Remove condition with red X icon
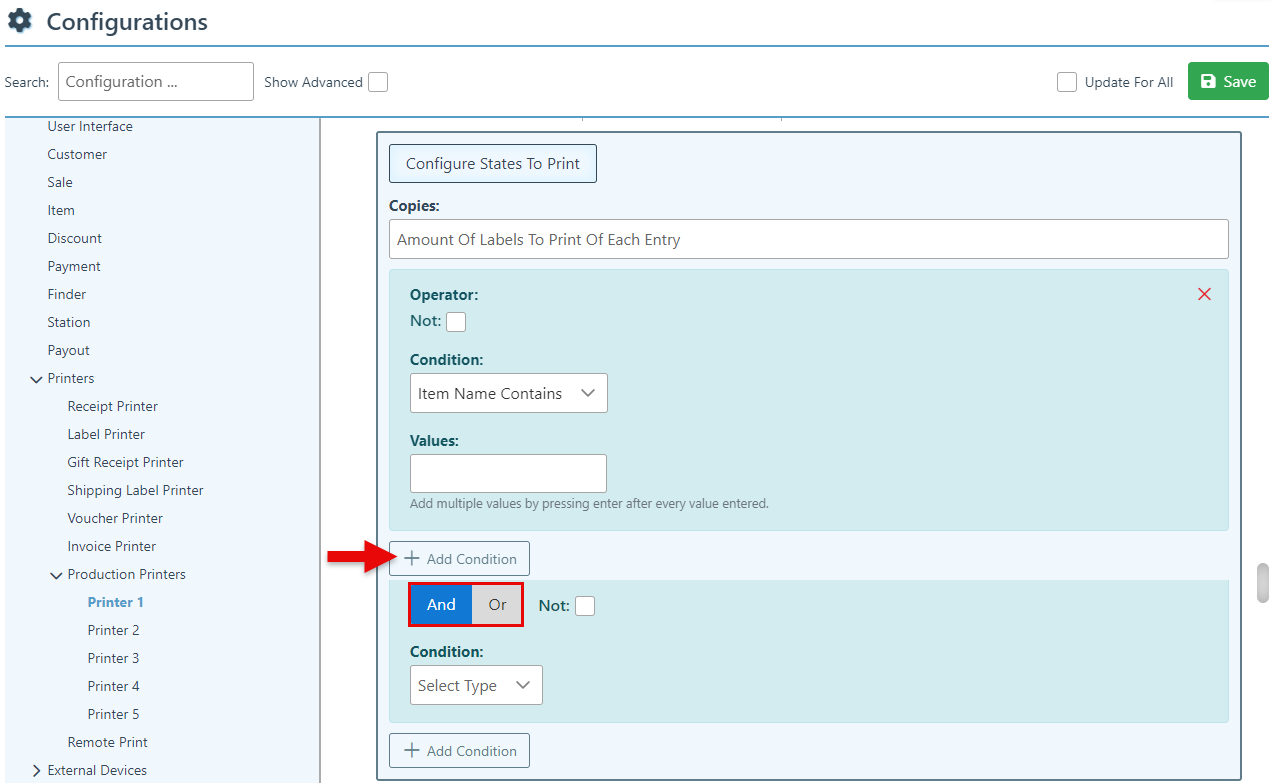Screen dimensions: 1271x783 pos(1204,294)
